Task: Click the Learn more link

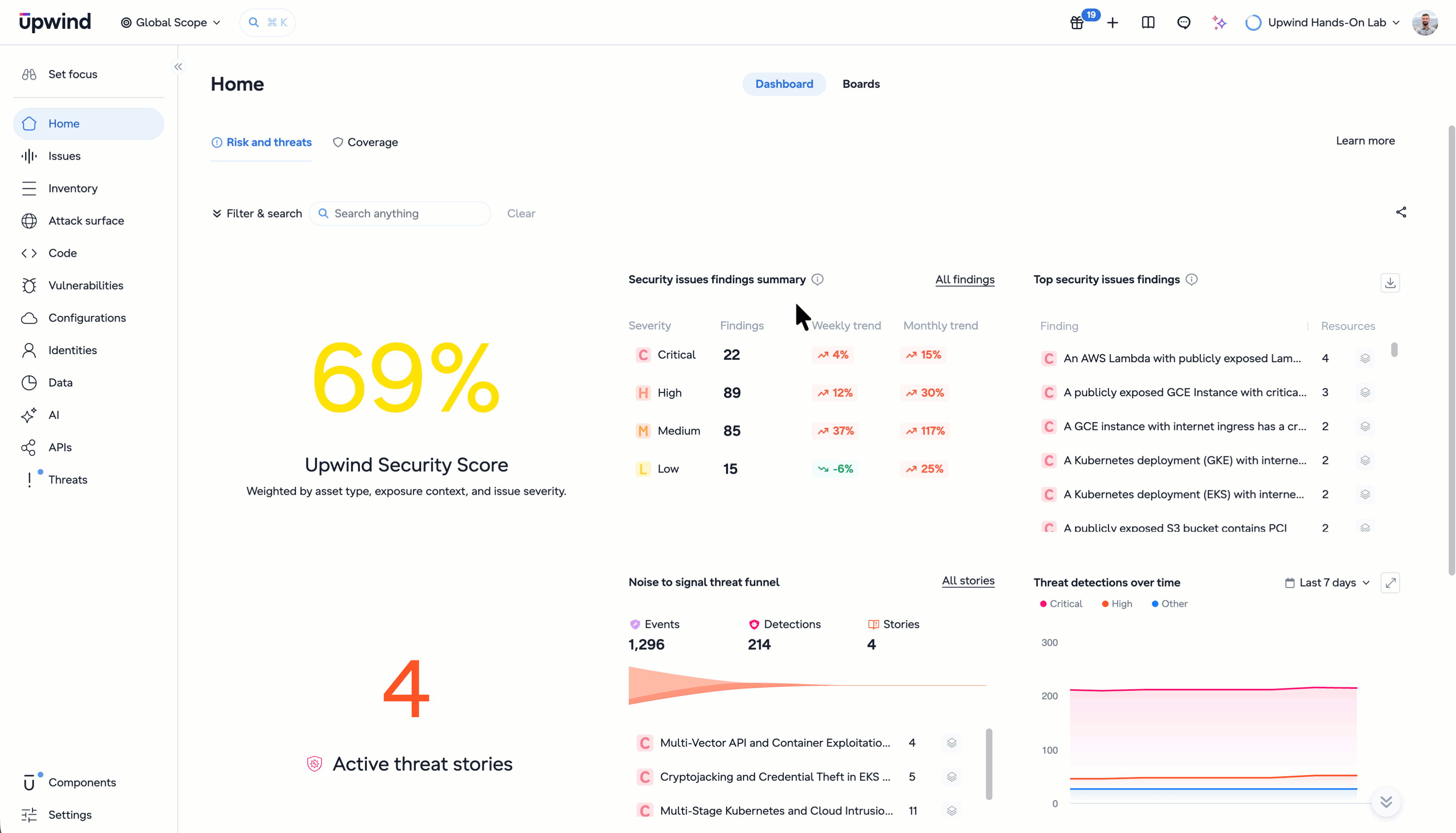Action: coord(1365,141)
